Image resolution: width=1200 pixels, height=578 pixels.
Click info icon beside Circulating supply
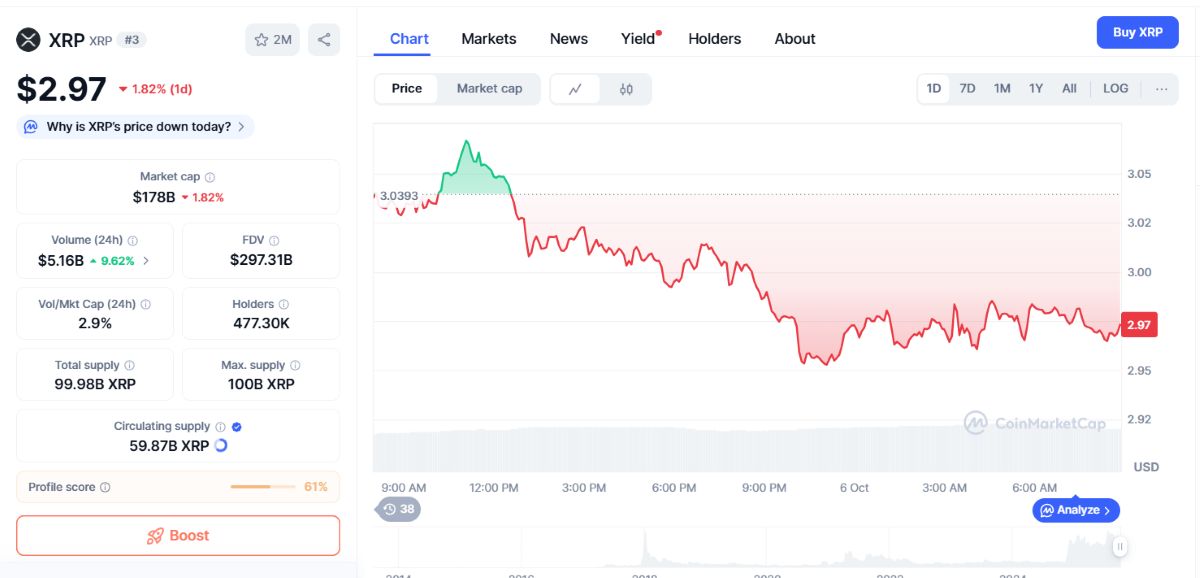tap(220, 427)
